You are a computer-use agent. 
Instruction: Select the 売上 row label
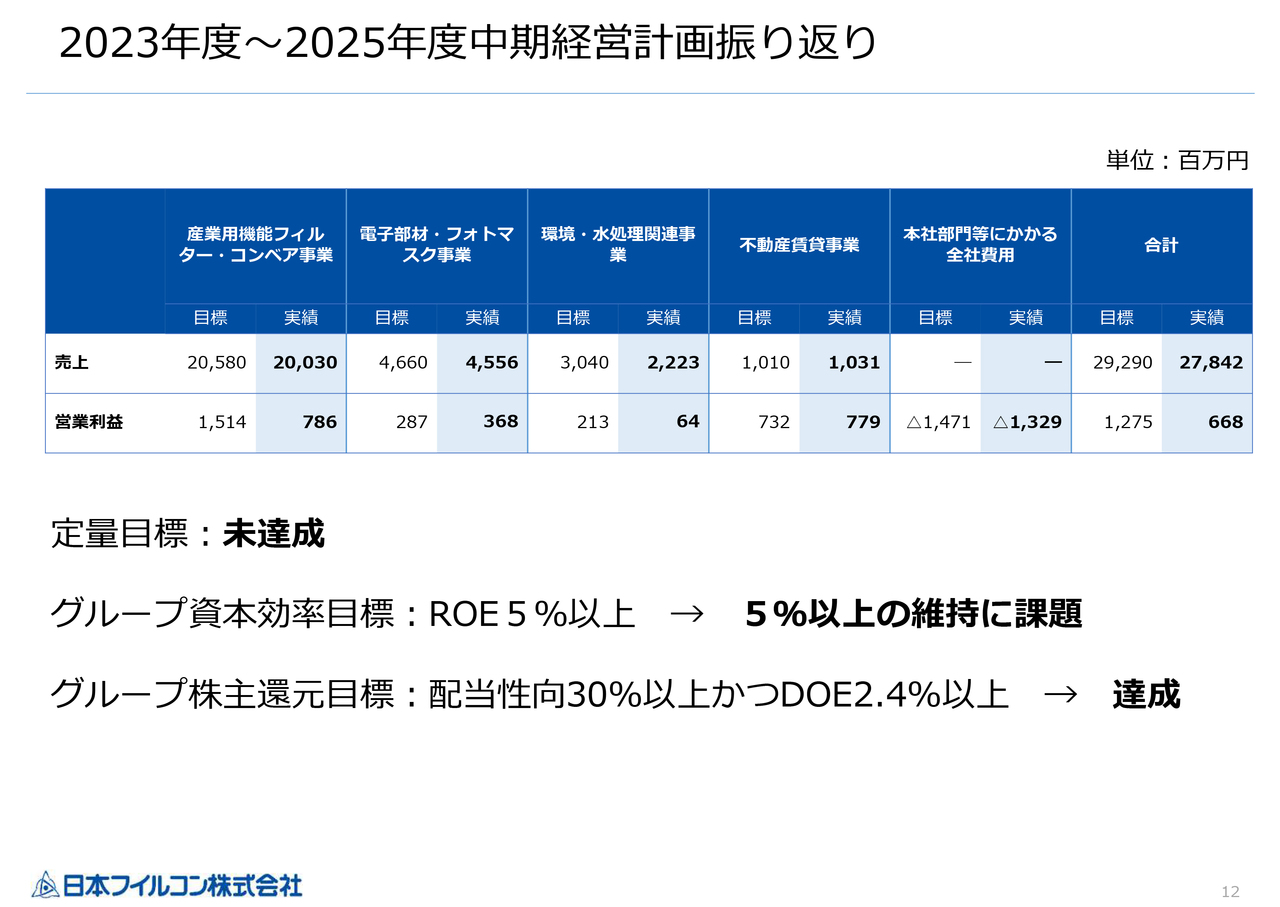click(x=72, y=363)
